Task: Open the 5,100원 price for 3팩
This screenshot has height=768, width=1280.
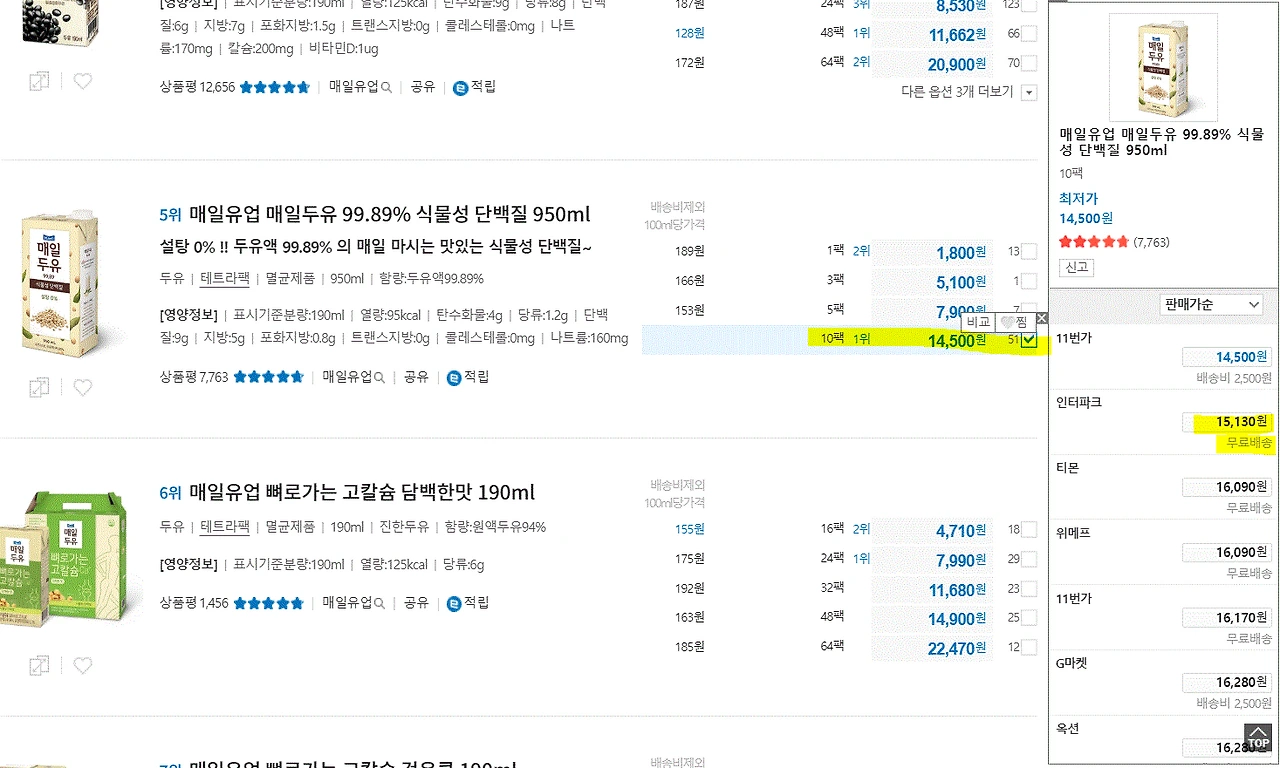Action: [962, 283]
